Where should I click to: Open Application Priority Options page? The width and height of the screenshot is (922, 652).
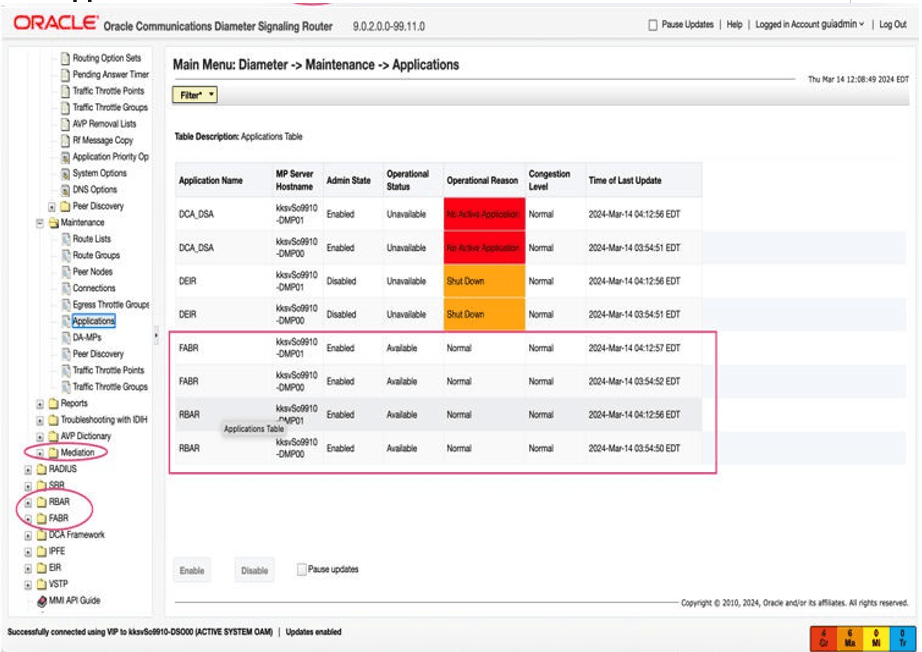point(111,157)
